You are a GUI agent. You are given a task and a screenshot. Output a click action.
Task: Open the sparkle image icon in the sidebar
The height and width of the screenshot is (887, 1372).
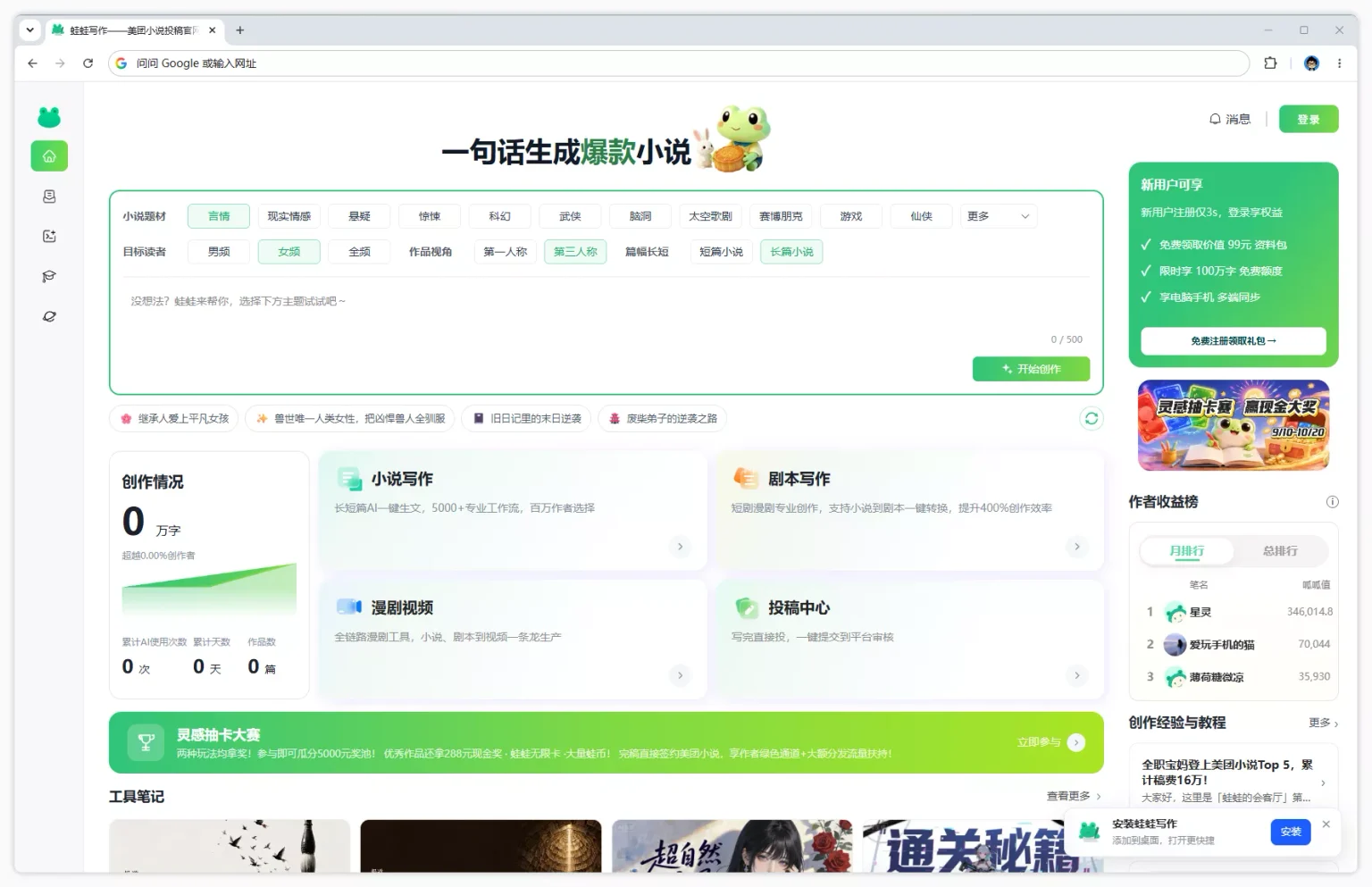49,236
